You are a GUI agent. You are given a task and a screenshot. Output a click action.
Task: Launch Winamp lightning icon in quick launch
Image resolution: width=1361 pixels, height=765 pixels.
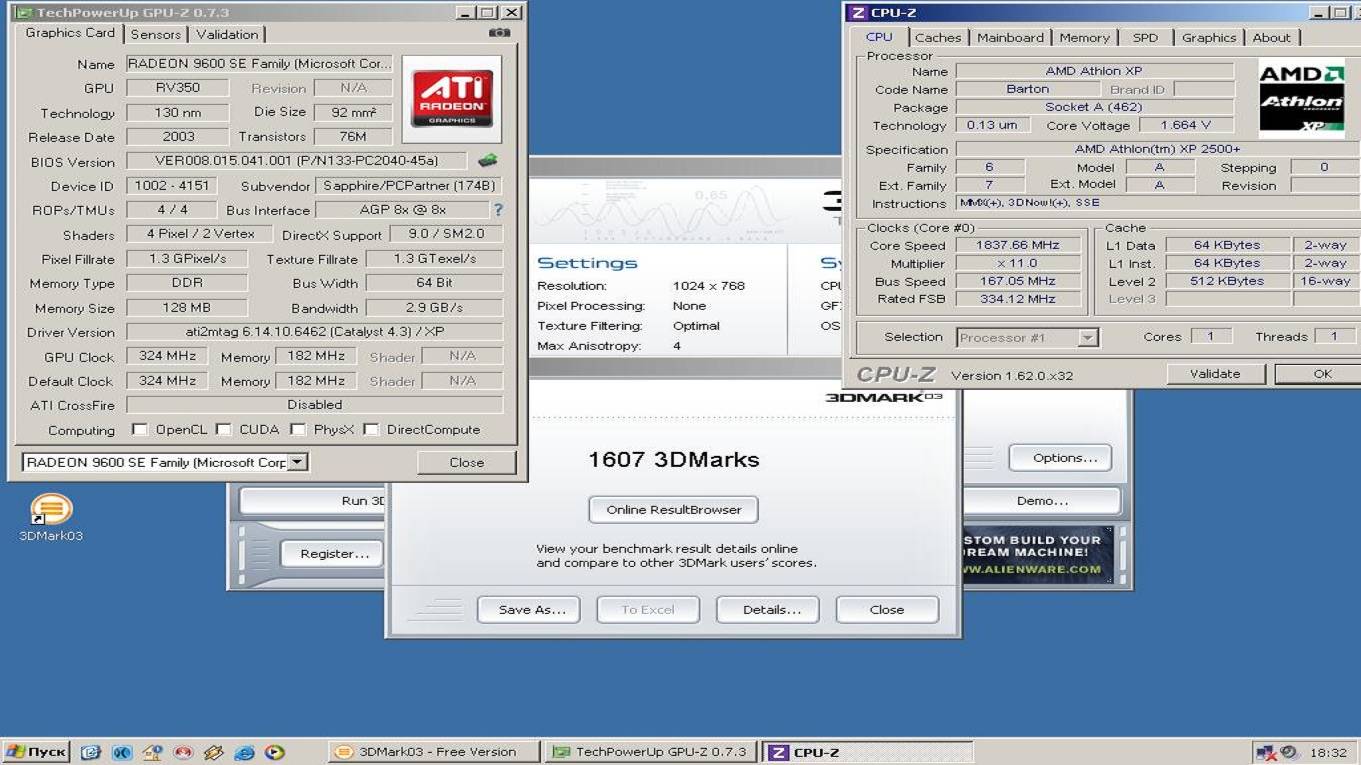click(213, 752)
